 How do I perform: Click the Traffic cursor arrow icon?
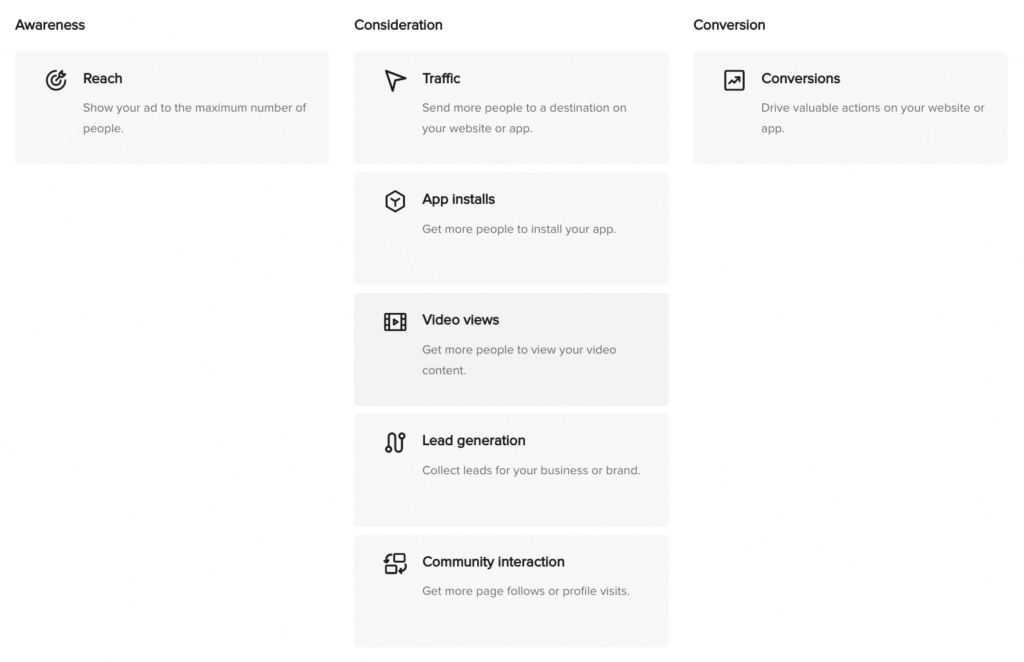(395, 80)
